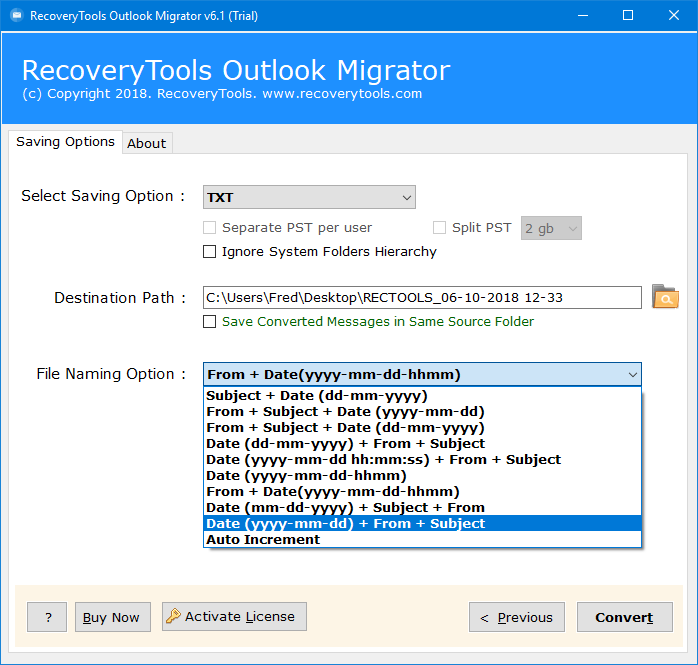Screen dimensions: 698x665
Task: Click into the Destination Path text field
Action: coord(422,297)
